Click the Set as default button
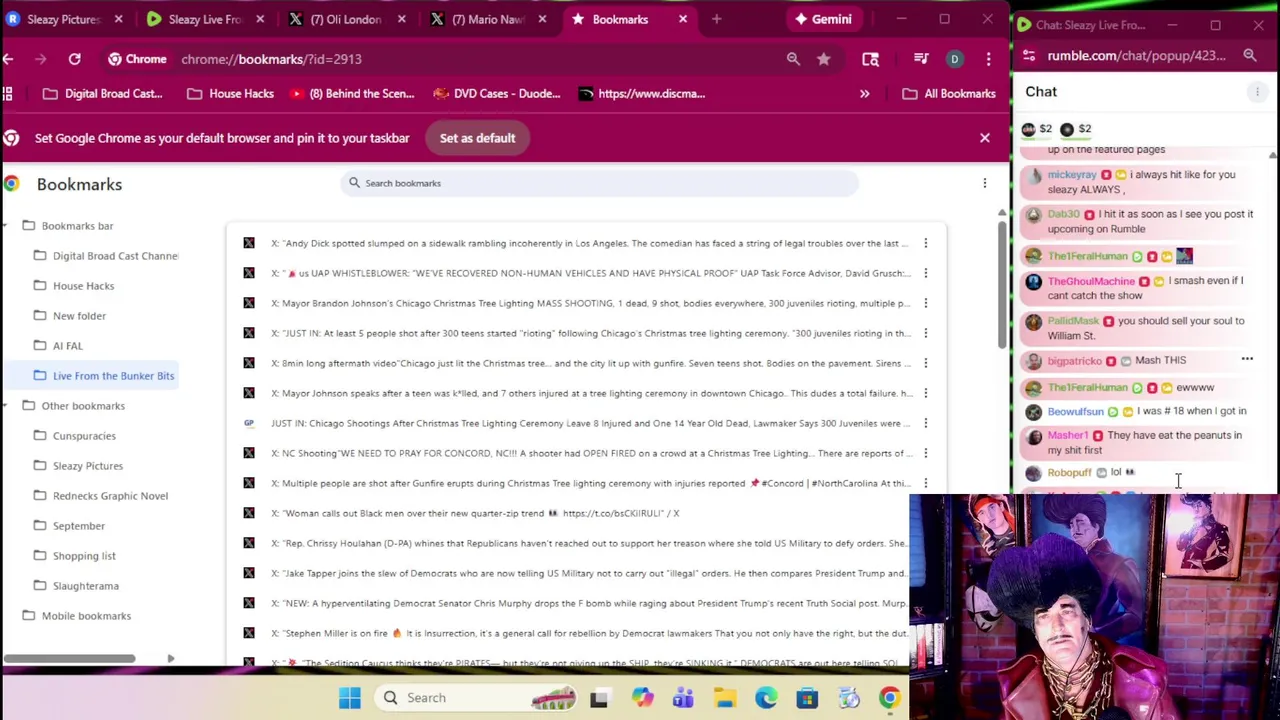This screenshot has width=1280, height=720. [x=477, y=138]
